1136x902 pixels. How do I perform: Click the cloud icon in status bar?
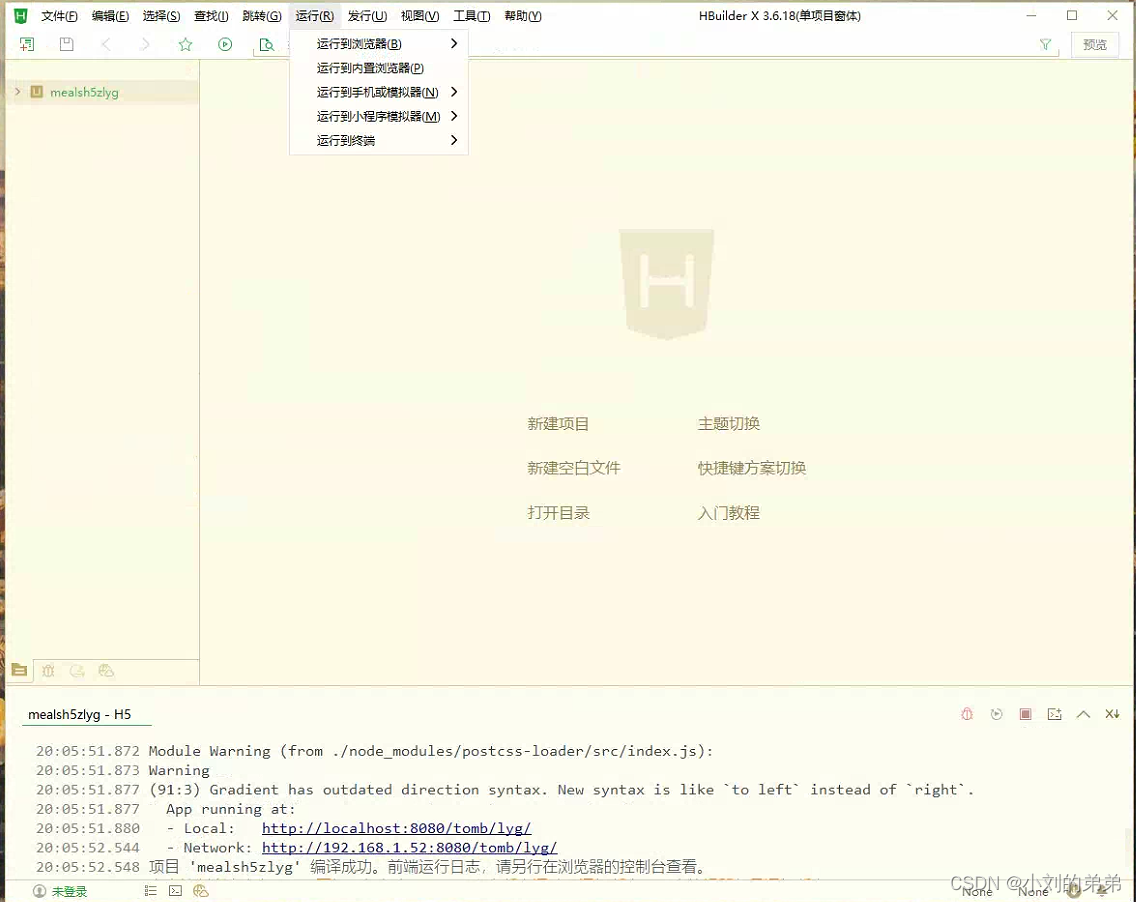click(x=201, y=891)
